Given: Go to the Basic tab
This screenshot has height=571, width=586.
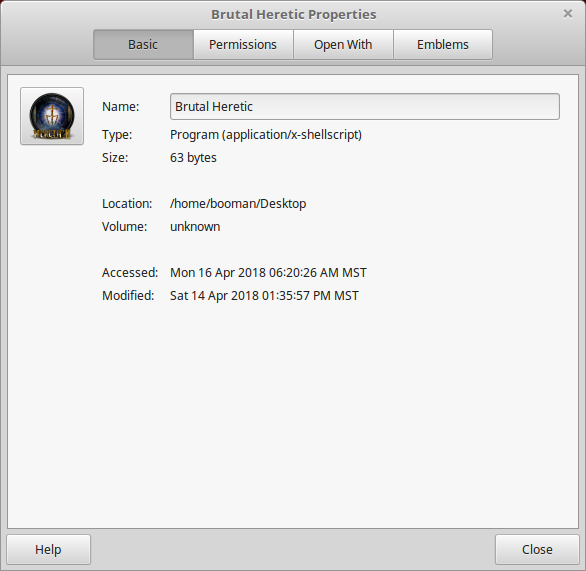Looking at the screenshot, I should tap(143, 44).
